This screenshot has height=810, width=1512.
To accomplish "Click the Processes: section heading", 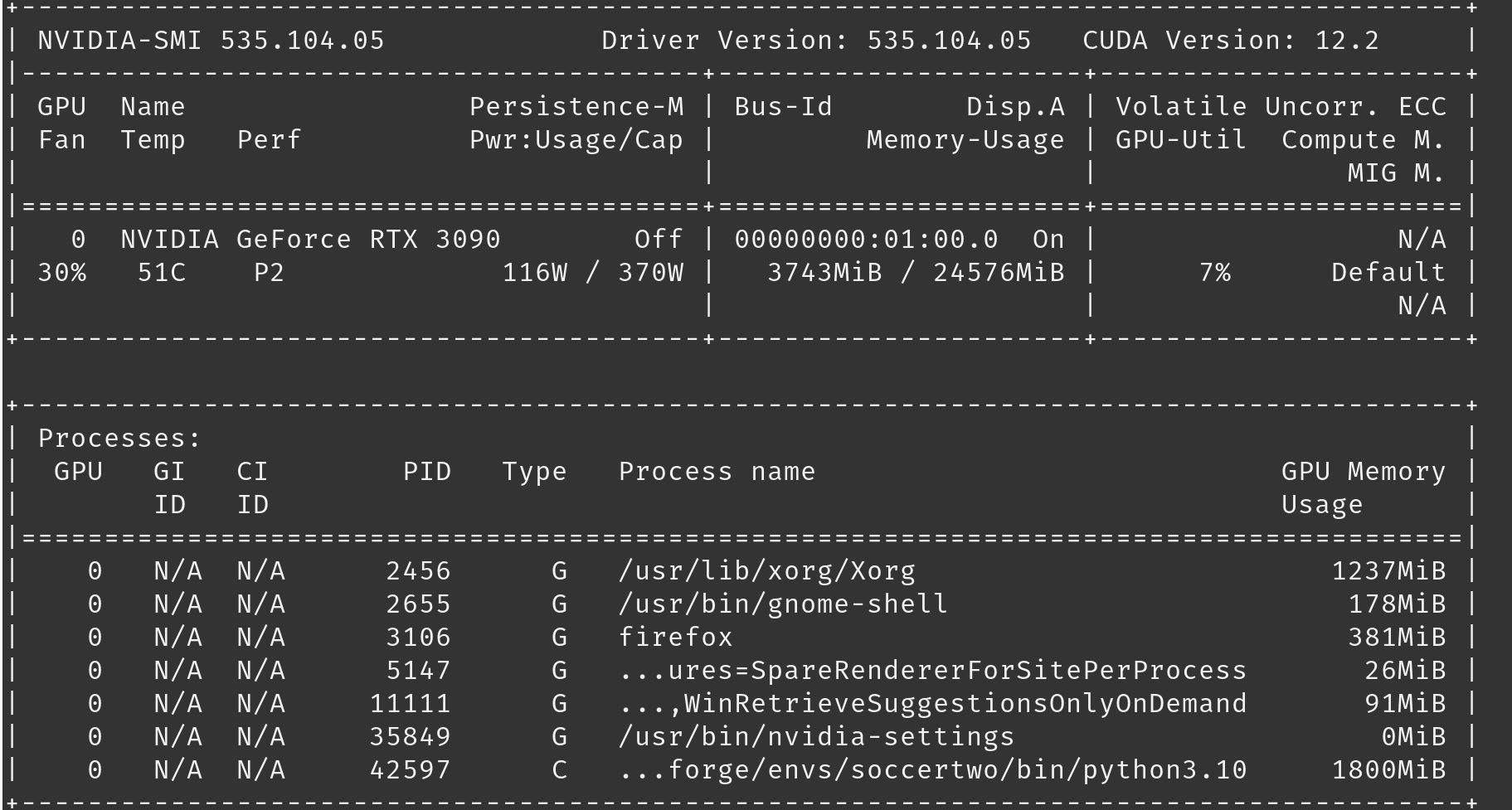I will pyautogui.click(x=119, y=439).
